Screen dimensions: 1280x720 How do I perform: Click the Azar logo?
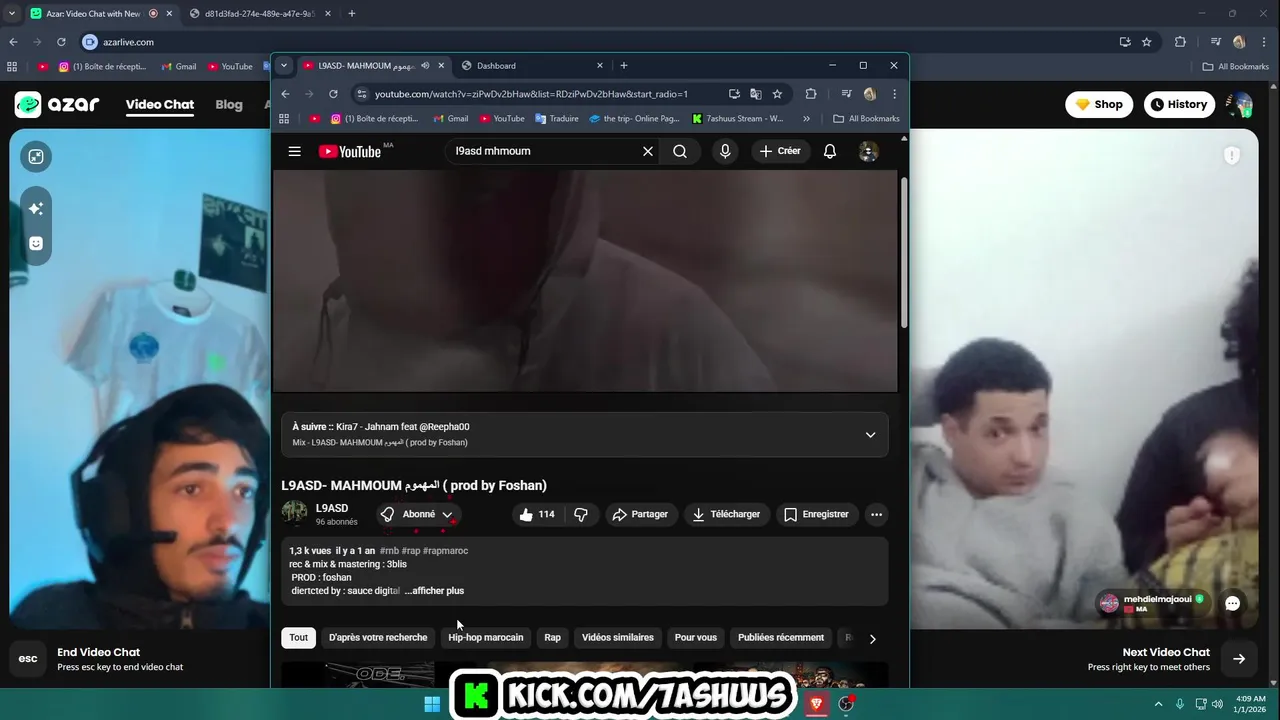coord(57,104)
